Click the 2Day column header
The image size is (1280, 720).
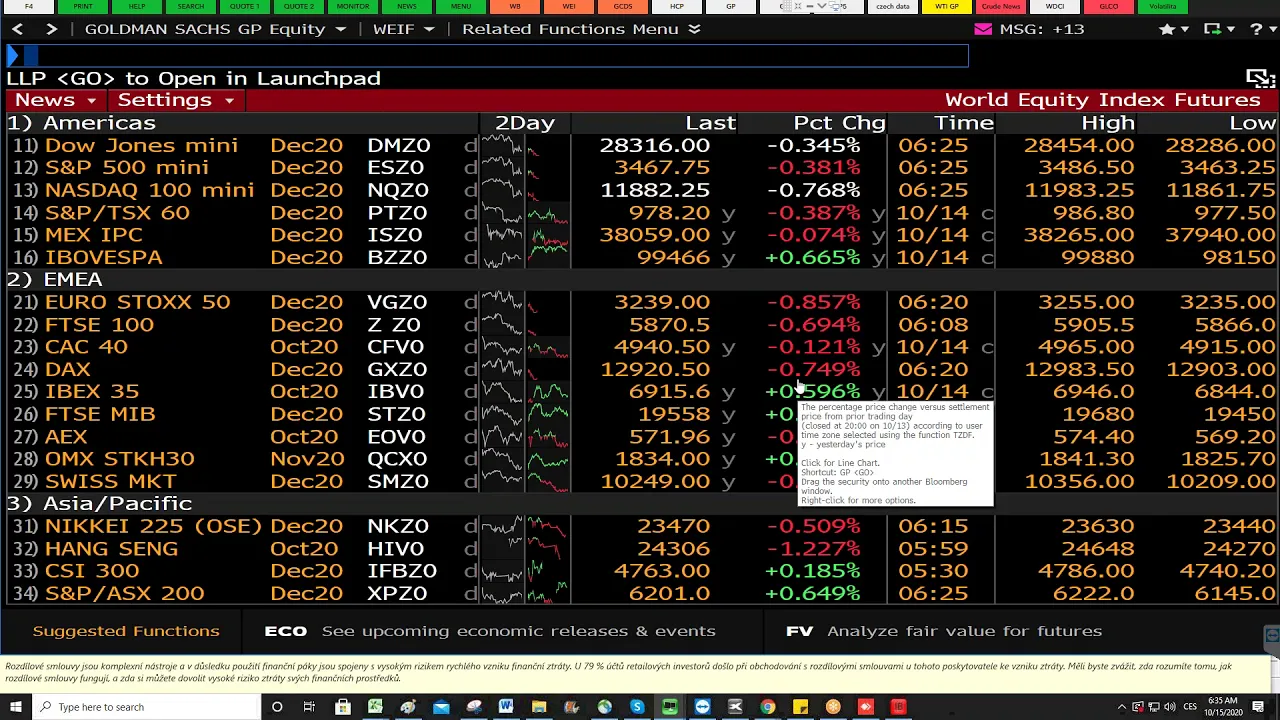point(525,123)
